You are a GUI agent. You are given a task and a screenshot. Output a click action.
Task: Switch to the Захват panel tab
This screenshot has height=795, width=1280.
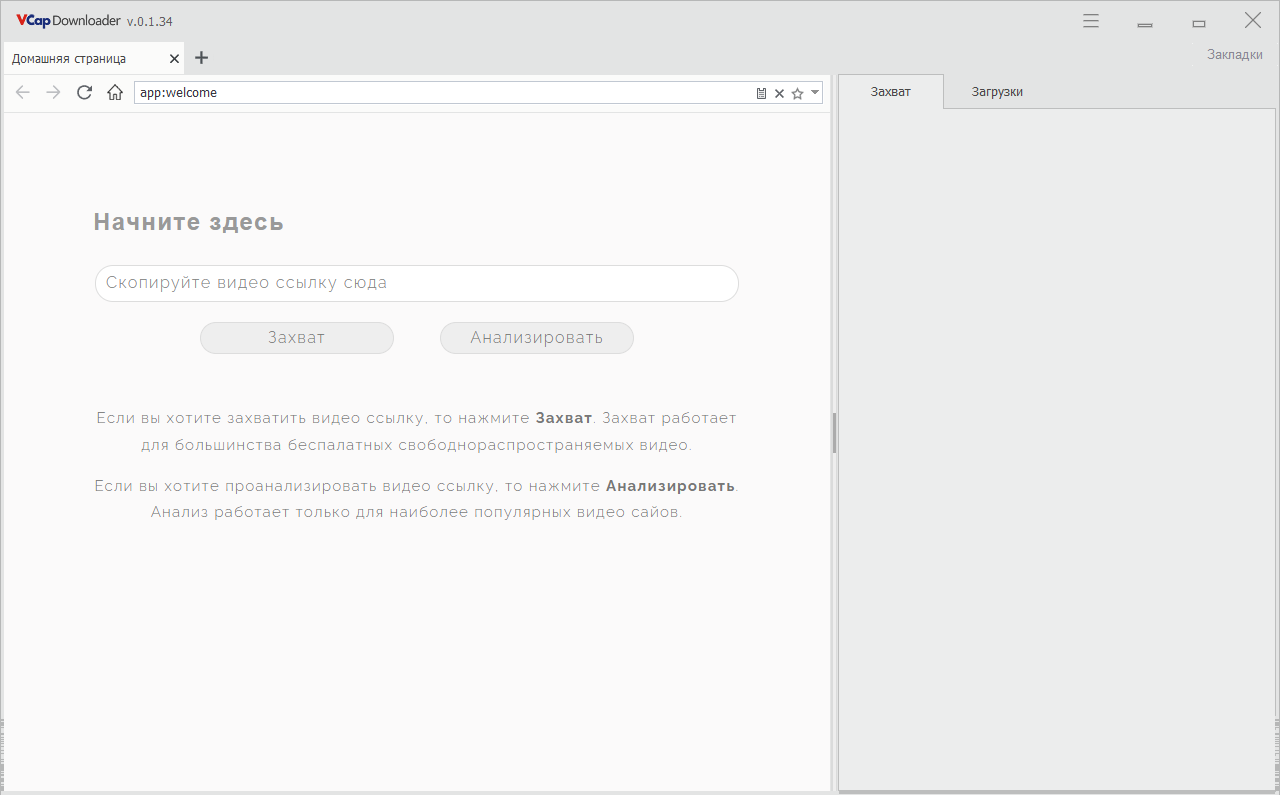890,91
